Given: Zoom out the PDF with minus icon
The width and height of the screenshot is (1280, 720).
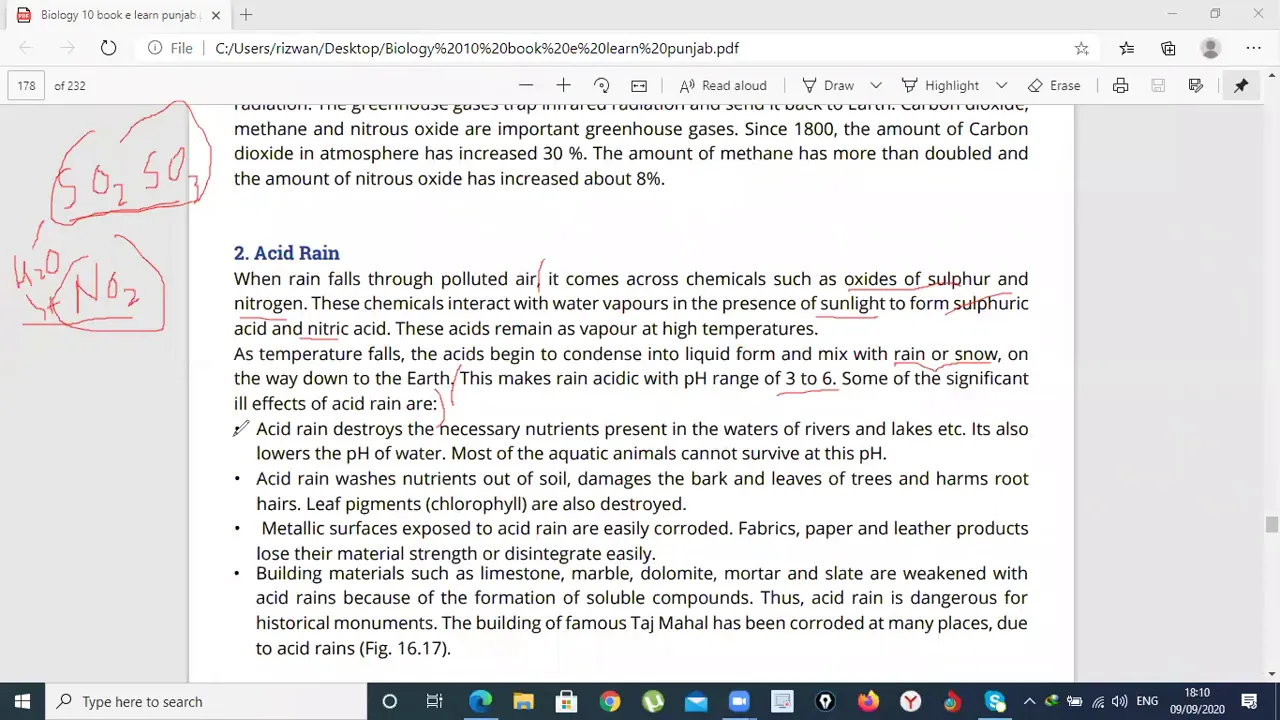Looking at the screenshot, I should click(x=526, y=86).
